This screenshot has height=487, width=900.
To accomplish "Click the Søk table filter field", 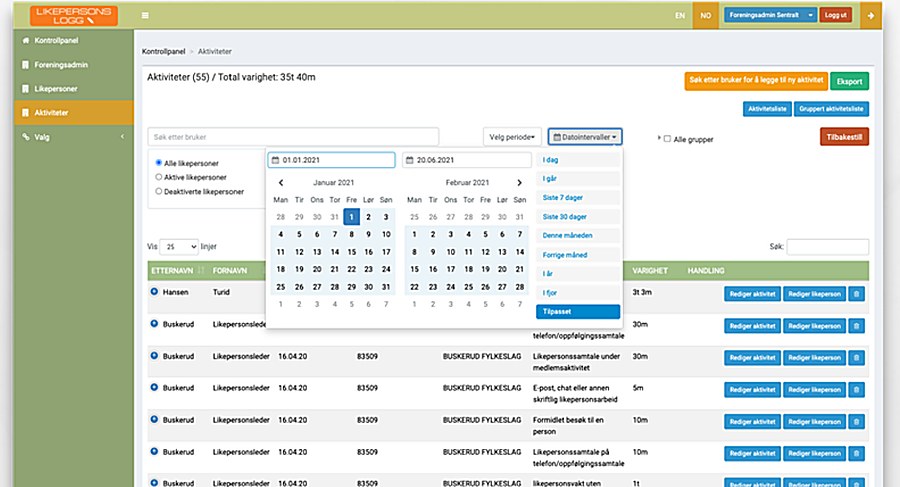I will (828, 246).
